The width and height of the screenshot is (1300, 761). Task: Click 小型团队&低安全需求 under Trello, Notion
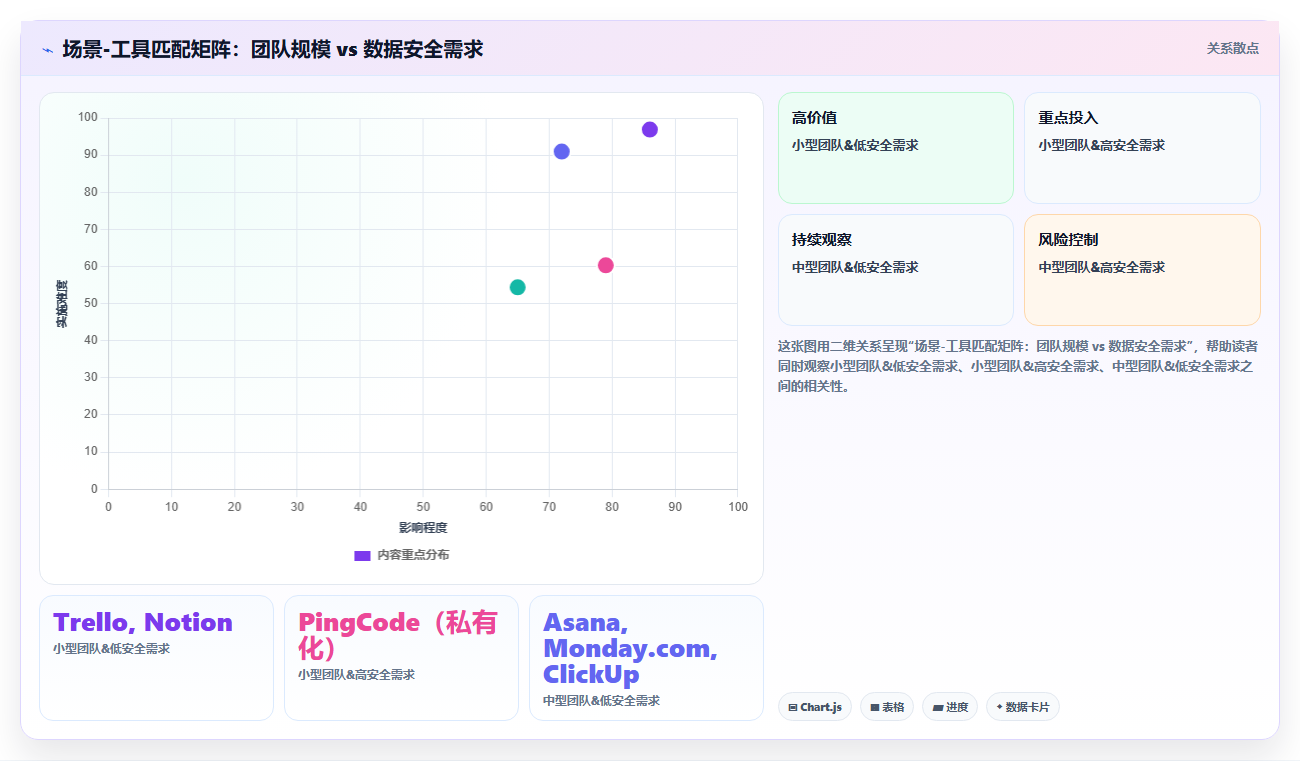tap(112, 649)
